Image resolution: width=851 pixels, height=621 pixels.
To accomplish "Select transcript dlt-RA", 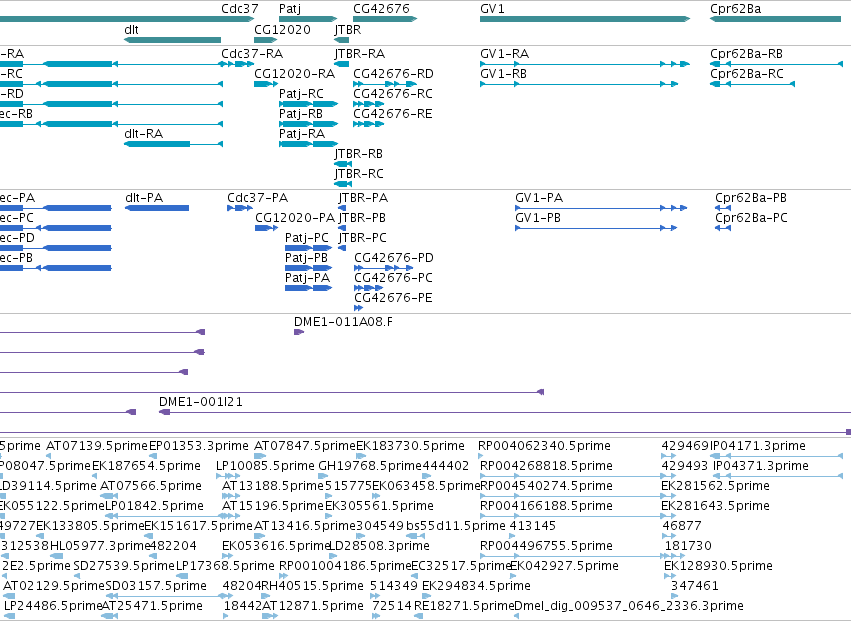I will tap(143, 134).
